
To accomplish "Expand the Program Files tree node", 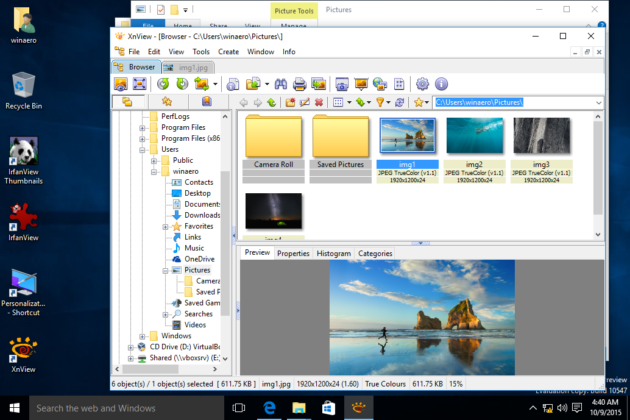I will pyautogui.click(x=142, y=128).
